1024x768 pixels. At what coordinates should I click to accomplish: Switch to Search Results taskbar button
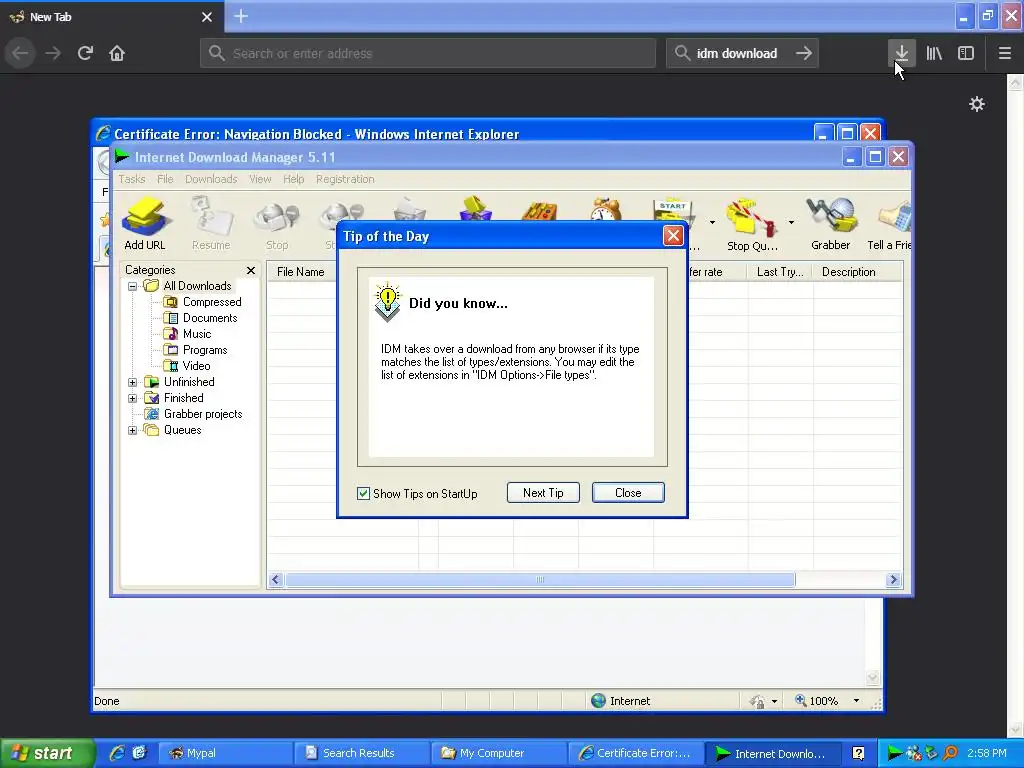click(x=362, y=753)
